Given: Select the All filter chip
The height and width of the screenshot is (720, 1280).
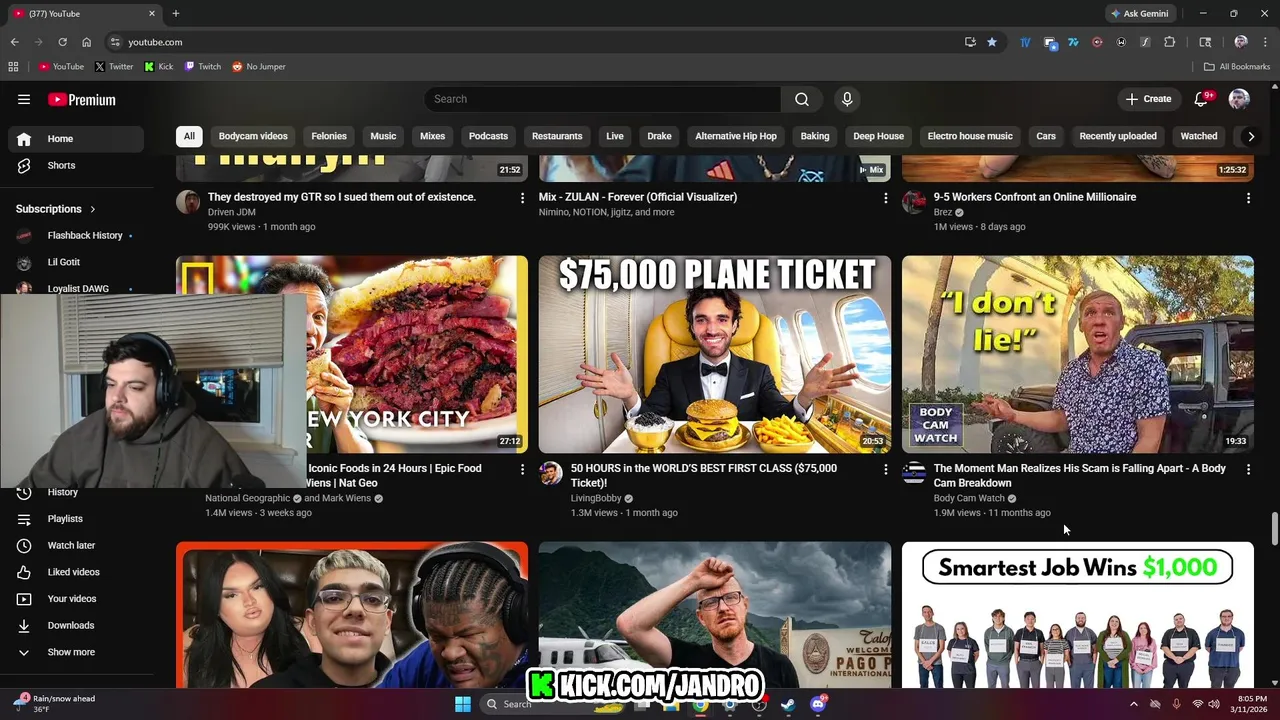Looking at the screenshot, I should (189, 136).
